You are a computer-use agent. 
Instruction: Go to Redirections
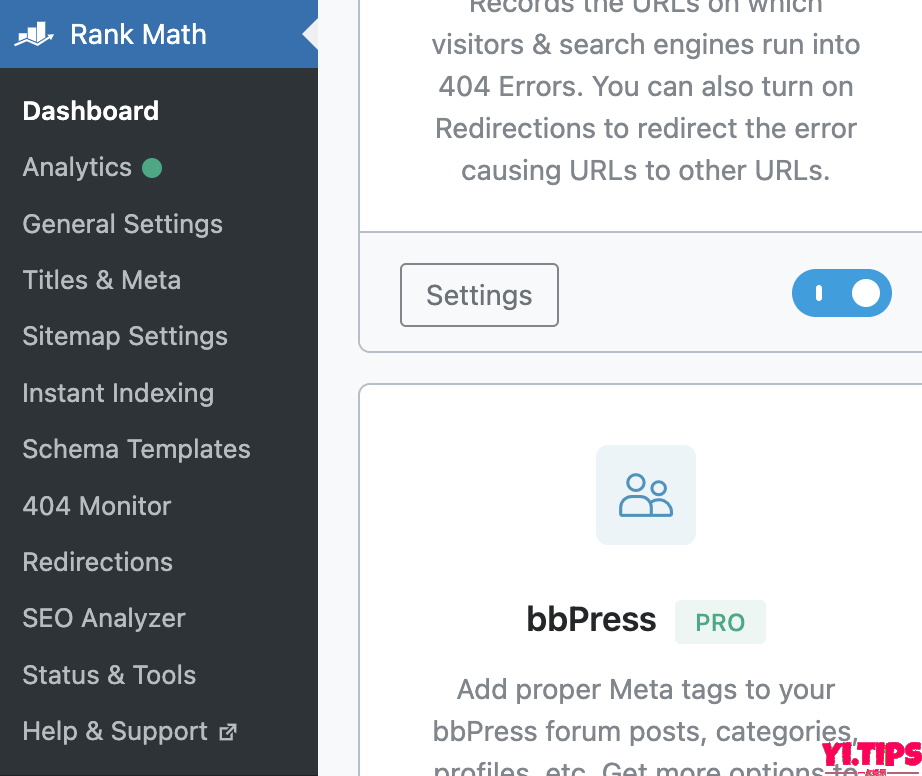point(98,562)
